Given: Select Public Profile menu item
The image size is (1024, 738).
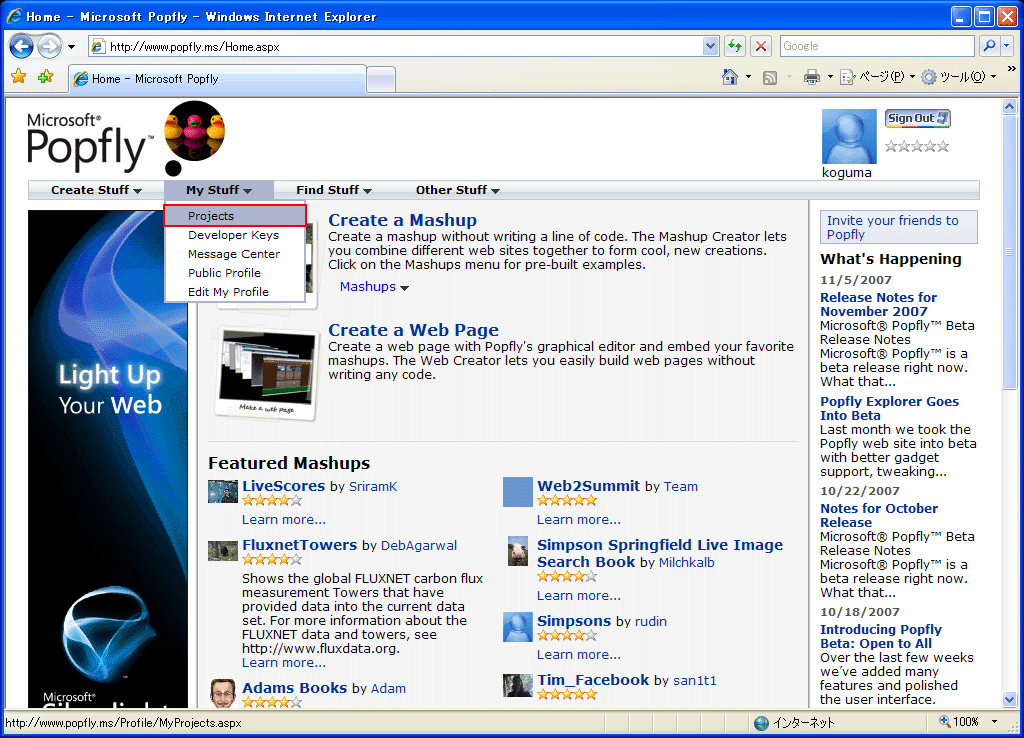Looking at the screenshot, I should tap(224, 273).
